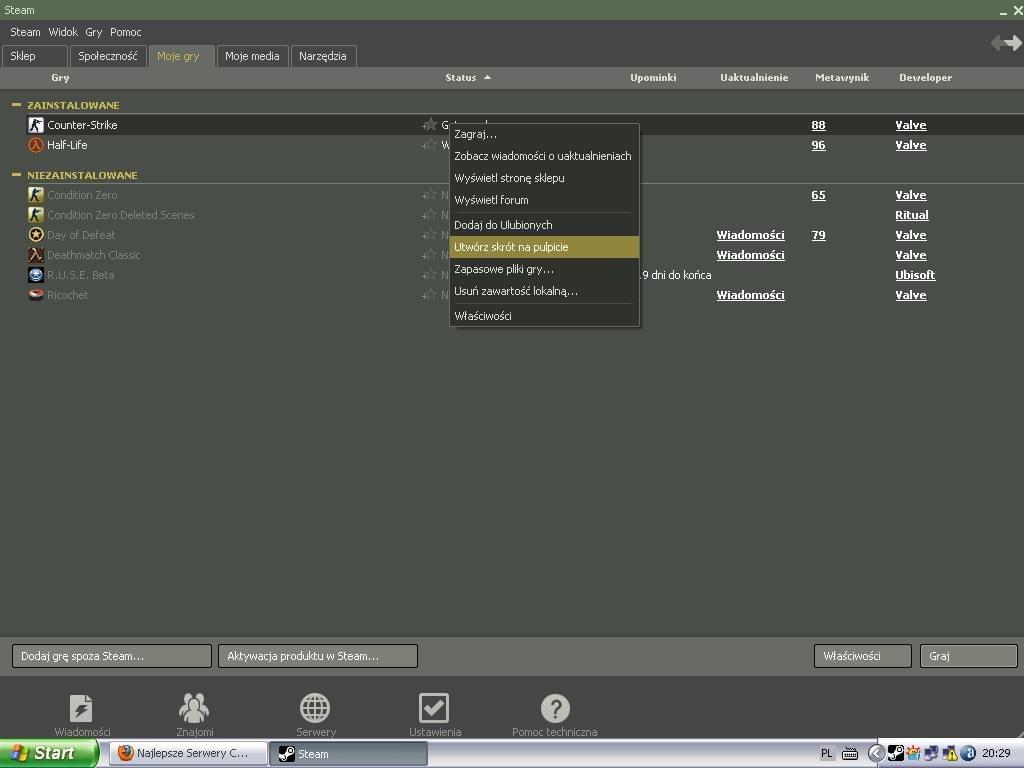The image size is (1024, 768).
Task: Toggle favorite star for R.U.S.E. Beta
Action: click(429, 275)
